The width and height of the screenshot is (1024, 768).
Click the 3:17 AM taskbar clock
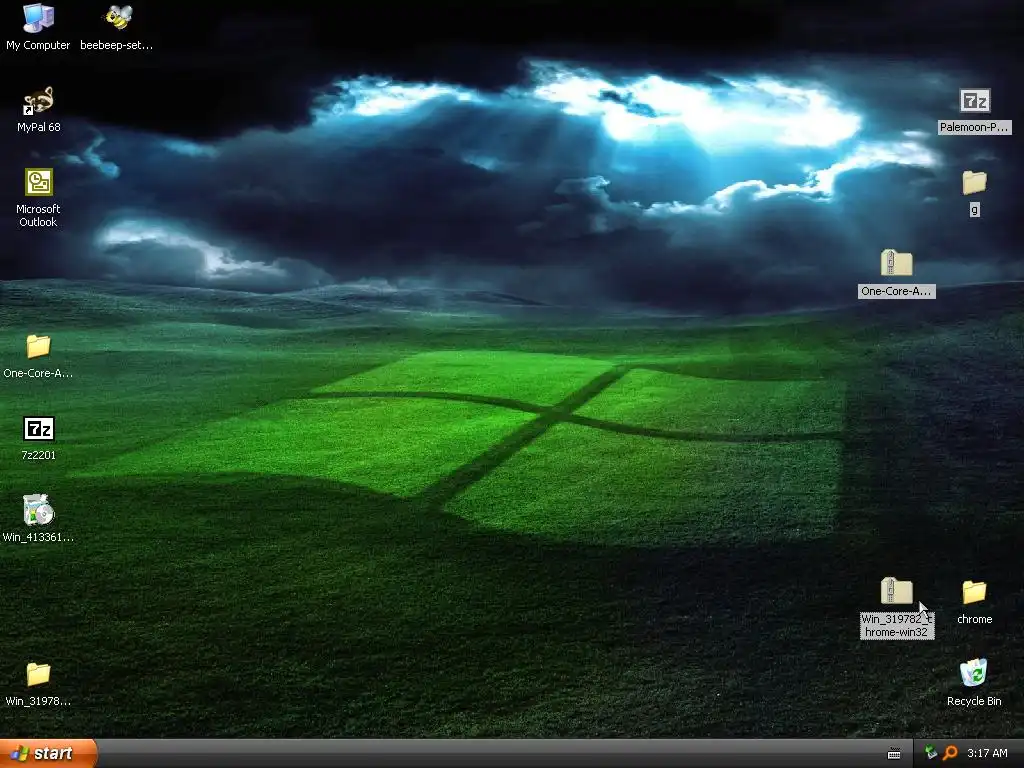(x=987, y=753)
